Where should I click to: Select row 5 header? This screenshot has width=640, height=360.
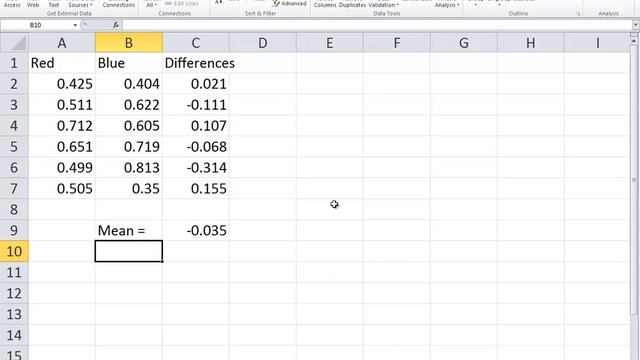pyautogui.click(x=14, y=147)
